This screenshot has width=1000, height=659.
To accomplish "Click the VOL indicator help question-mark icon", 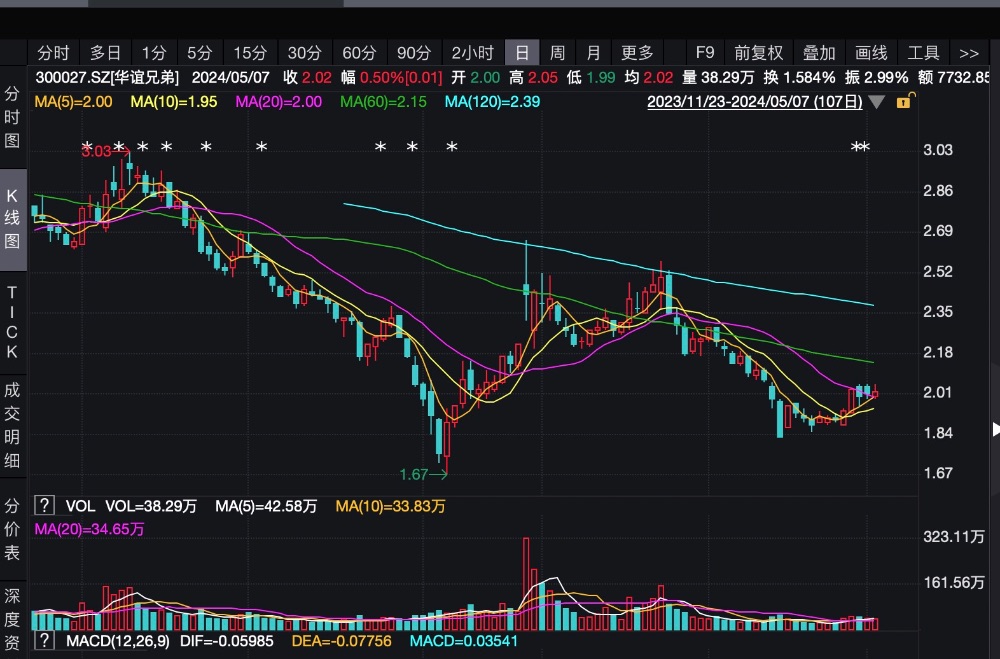I will pyautogui.click(x=44, y=506).
